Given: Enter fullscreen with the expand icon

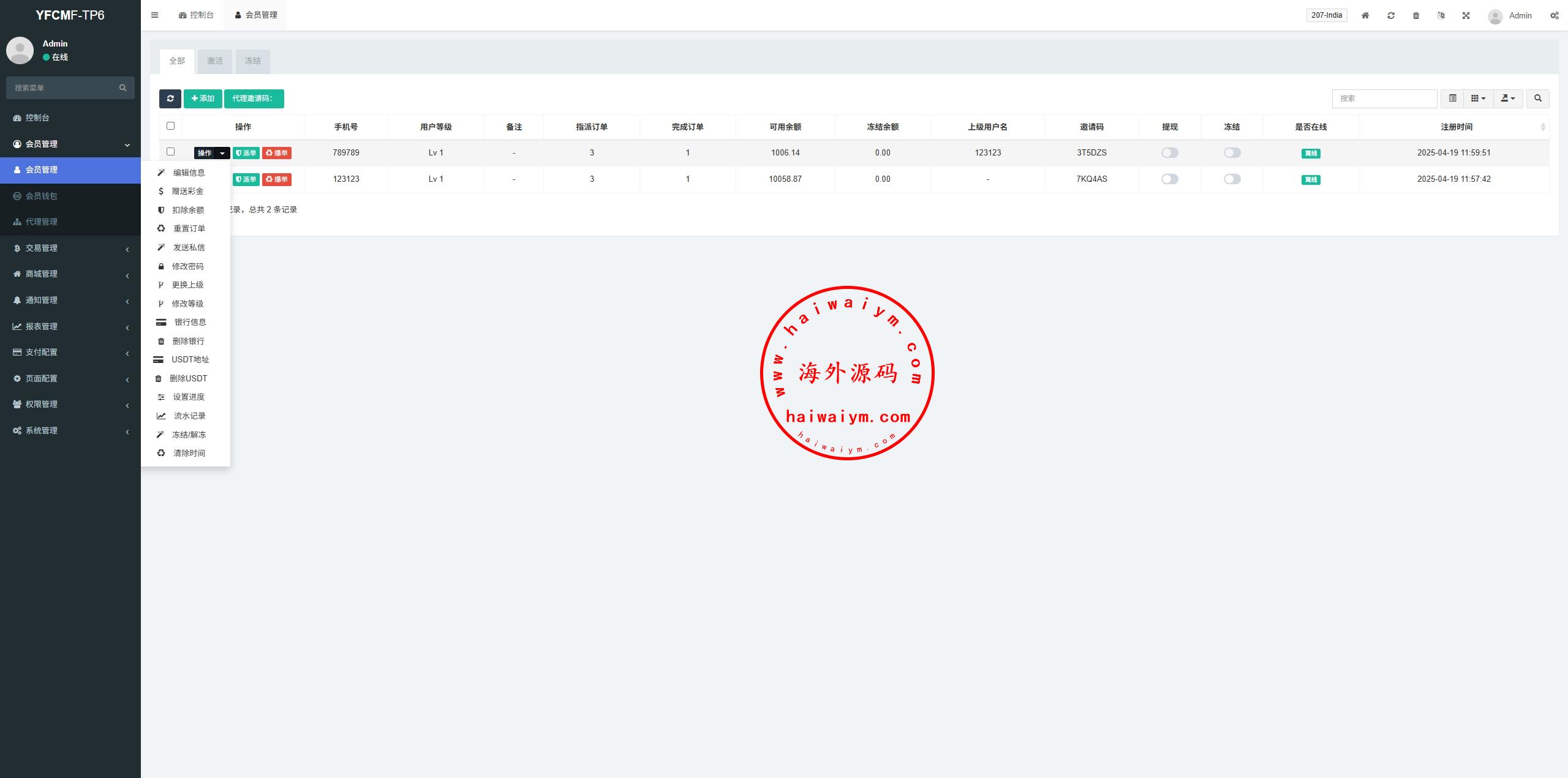Looking at the screenshot, I should (x=1466, y=15).
